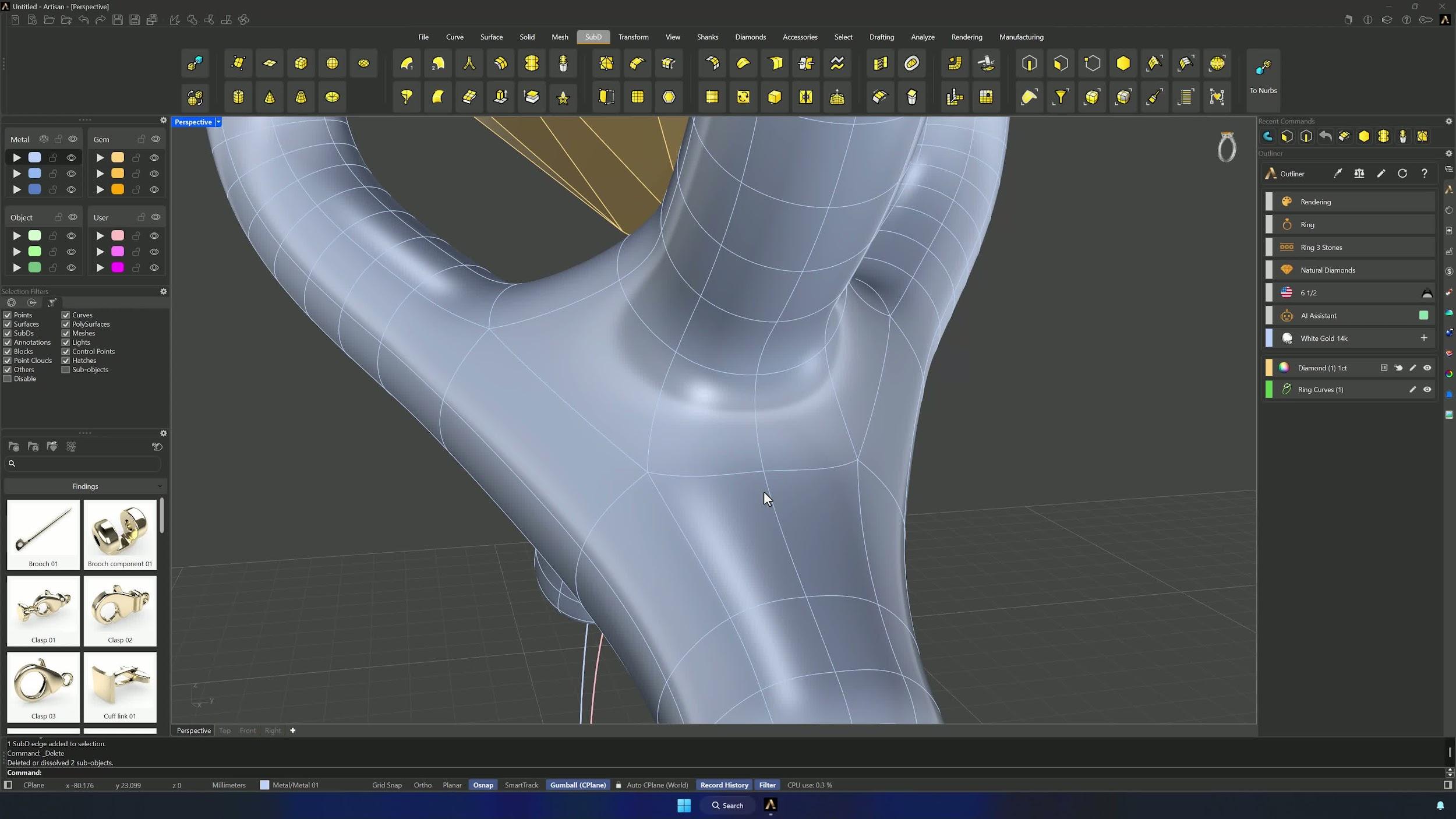Click the eyedropper icon in Outliner header
1456x819 pixels.
(1338, 174)
